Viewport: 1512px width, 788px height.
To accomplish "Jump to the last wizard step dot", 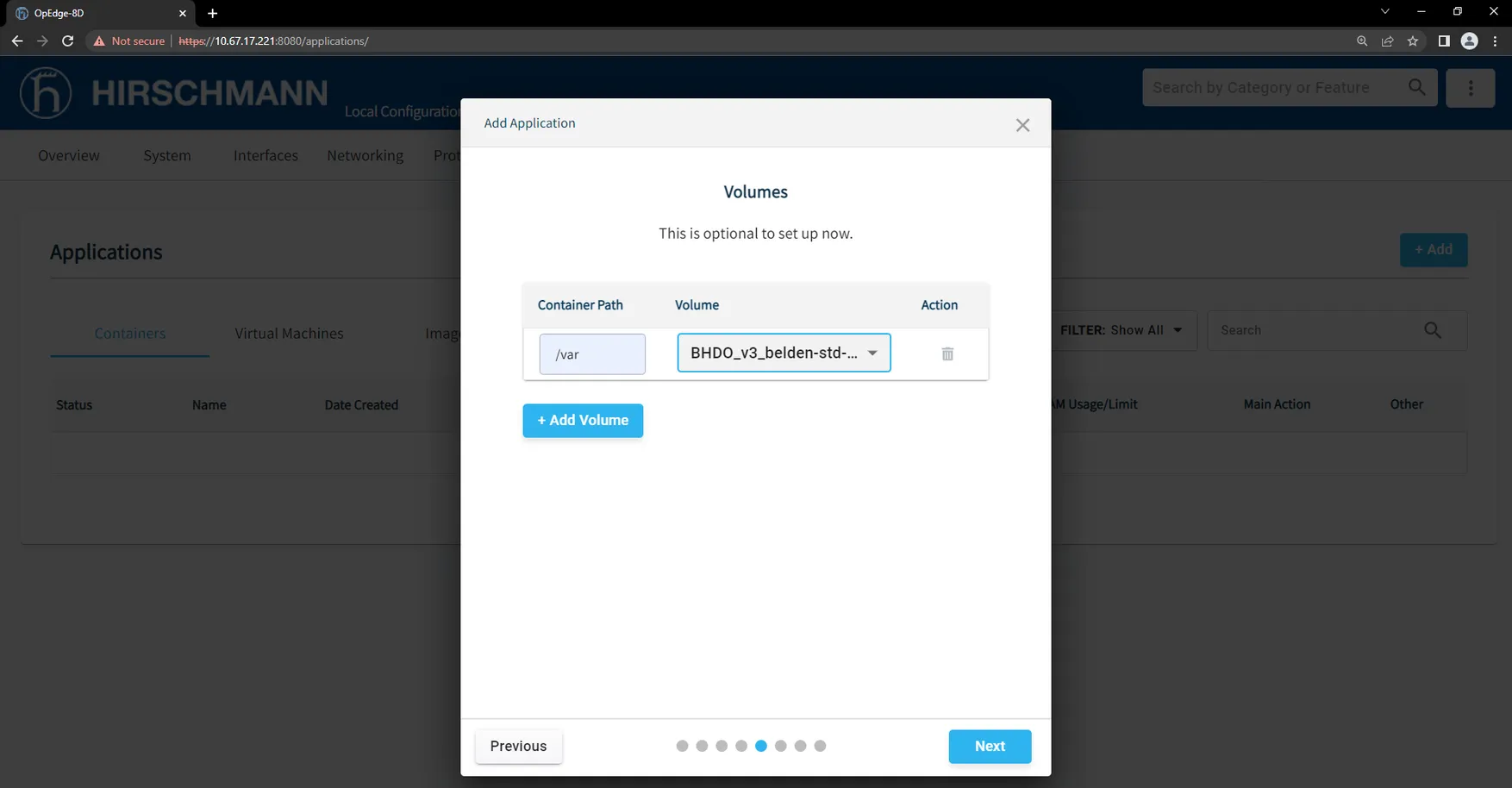I will point(820,746).
